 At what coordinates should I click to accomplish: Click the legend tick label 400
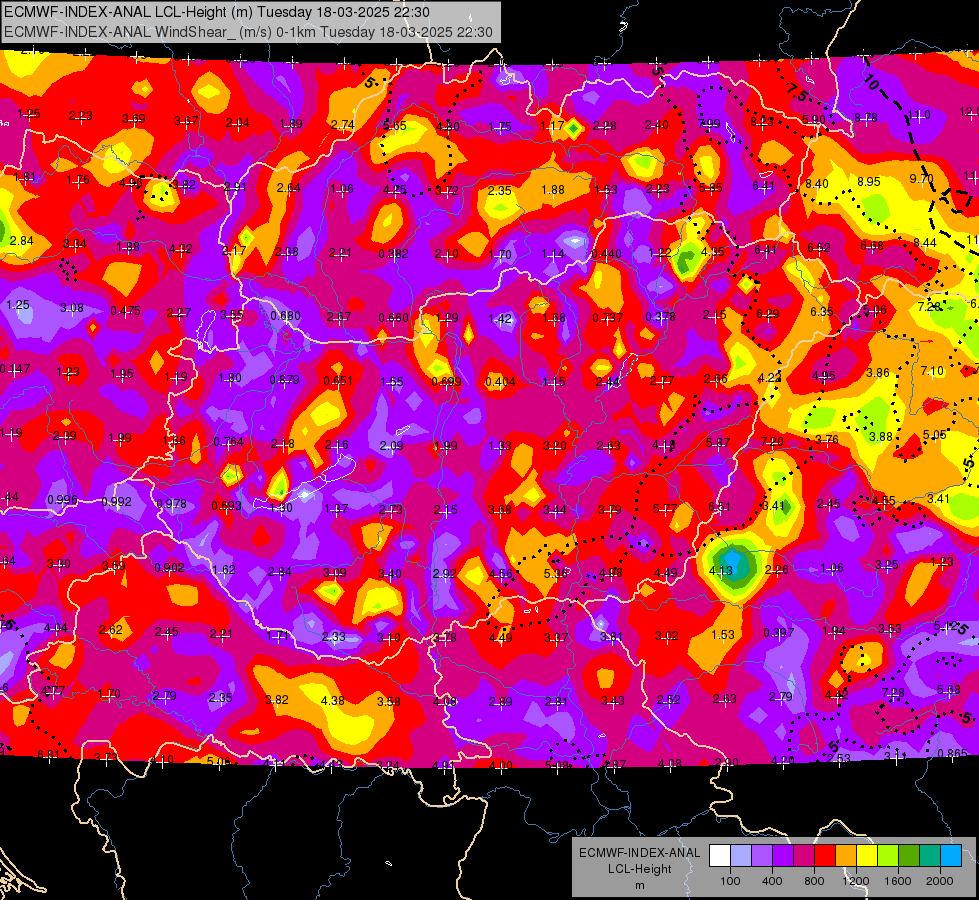772,881
